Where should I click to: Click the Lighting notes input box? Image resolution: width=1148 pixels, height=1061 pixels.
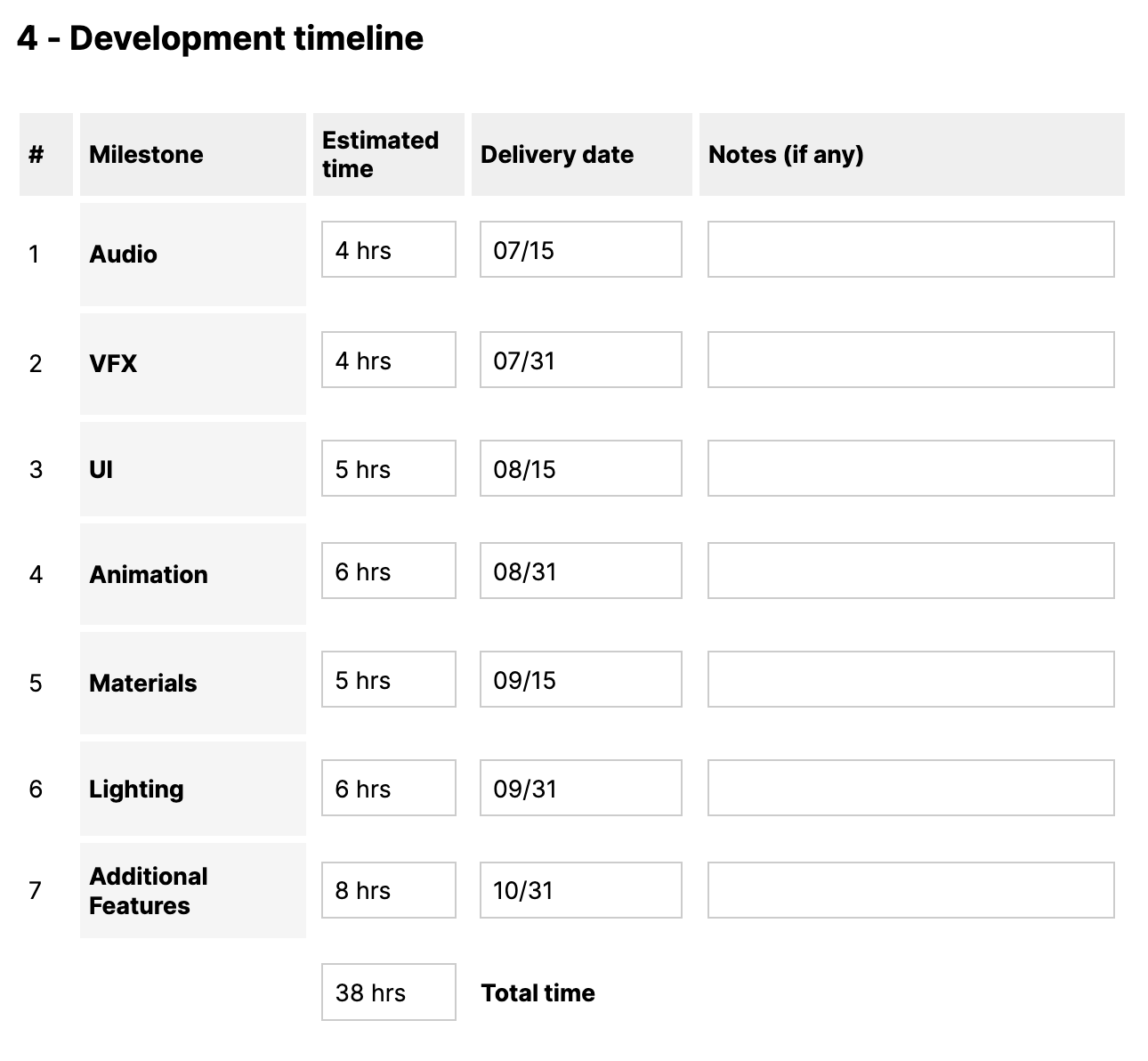pos(910,789)
